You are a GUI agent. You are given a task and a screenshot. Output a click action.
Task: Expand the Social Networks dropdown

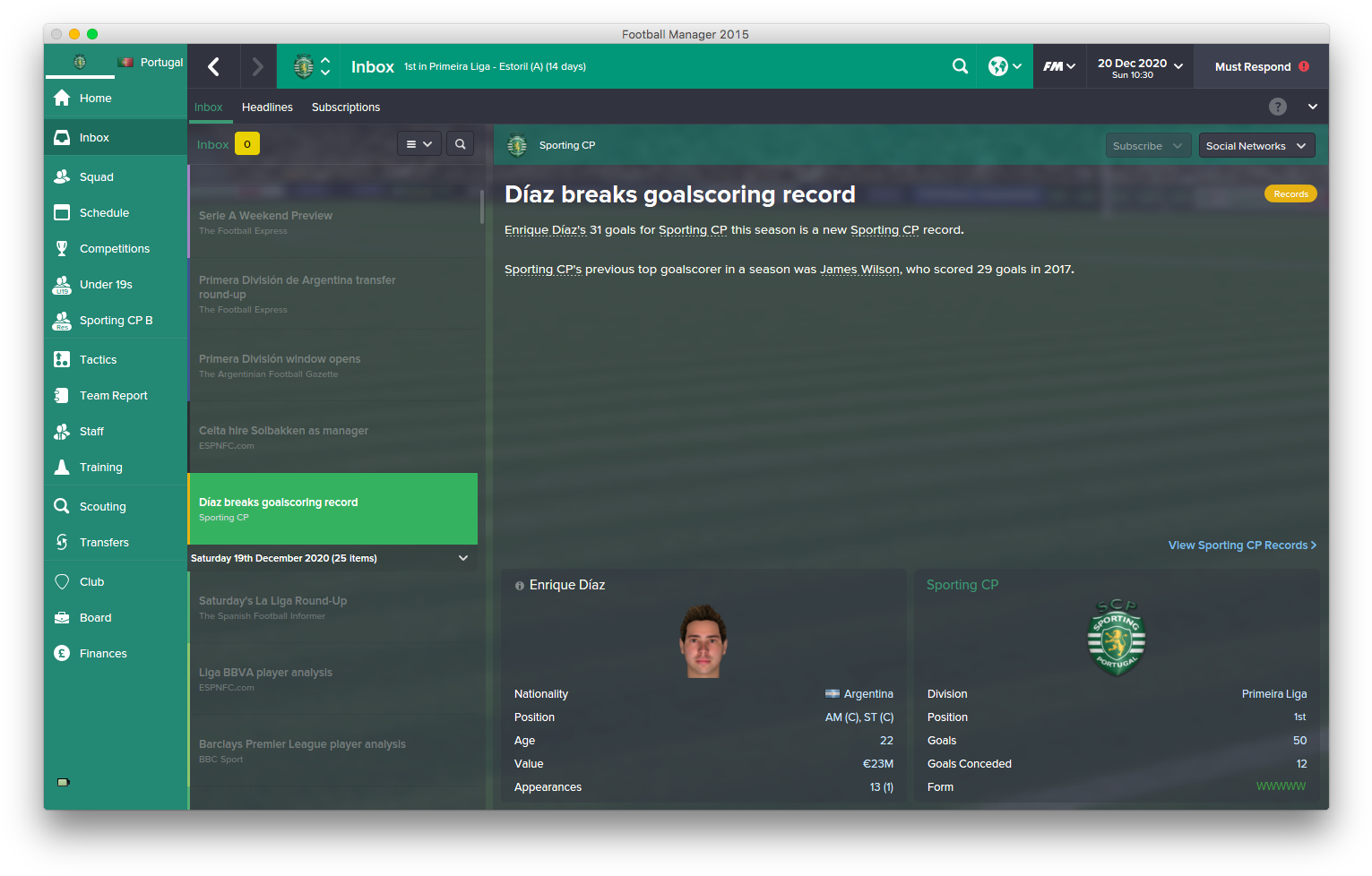tap(1256, 146)
